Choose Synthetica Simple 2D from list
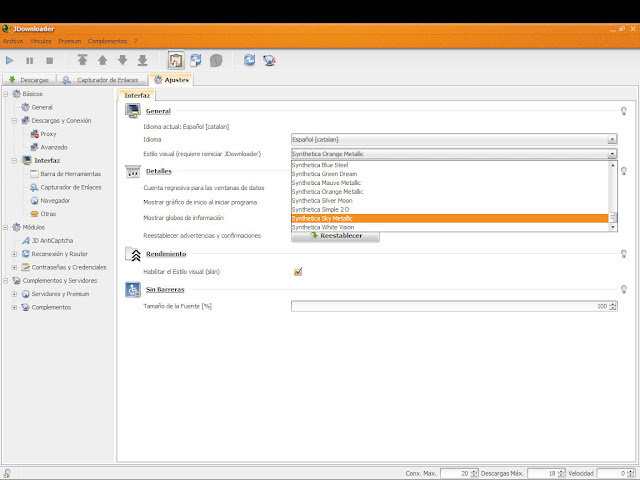Image resolution: width=640 pixels, height=480 pixels. coord(449,210)
